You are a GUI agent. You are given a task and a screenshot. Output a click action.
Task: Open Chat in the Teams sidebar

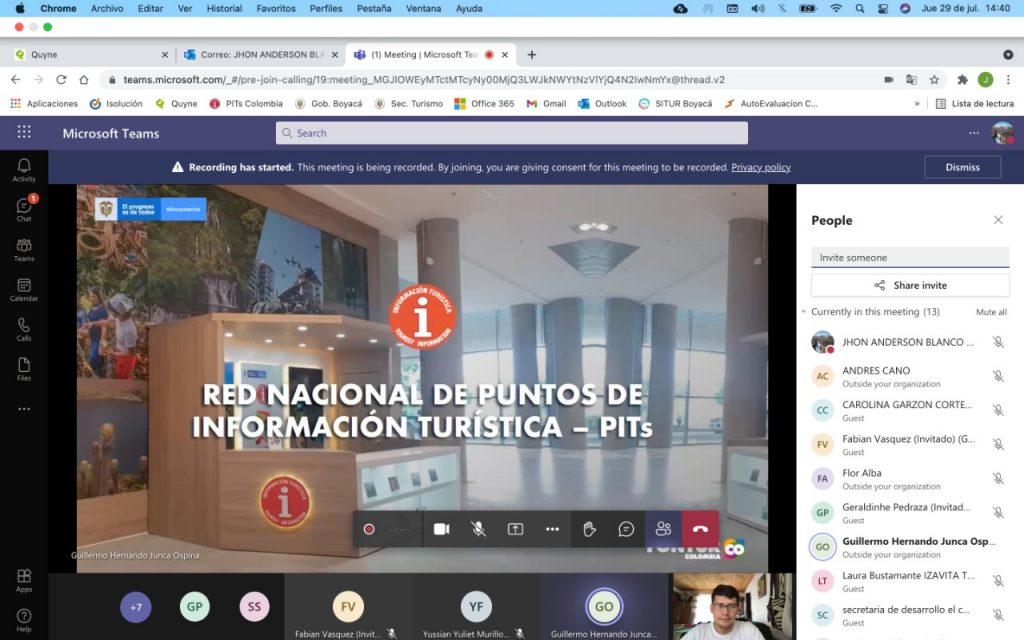point(24,210)
